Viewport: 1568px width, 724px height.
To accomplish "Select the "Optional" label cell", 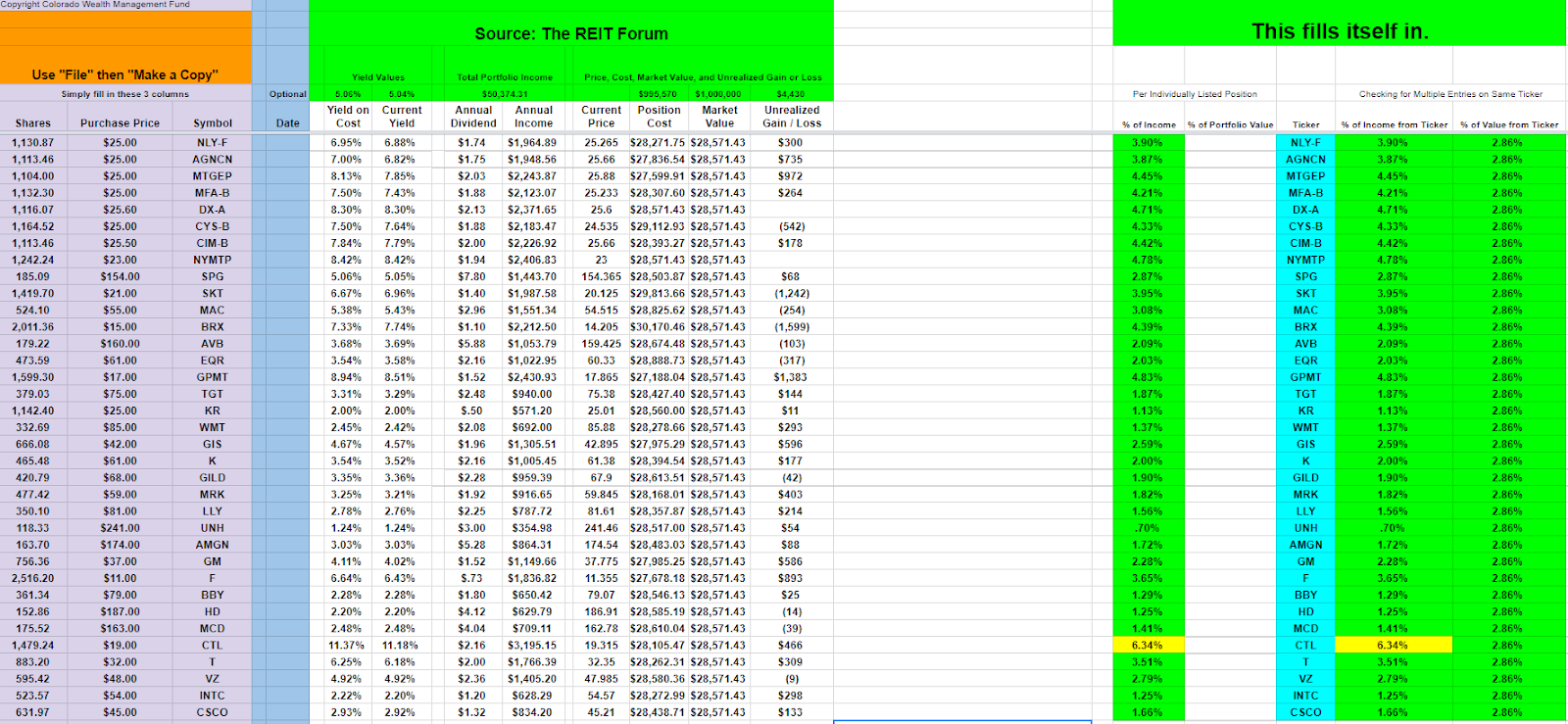I will coord(288,94).
